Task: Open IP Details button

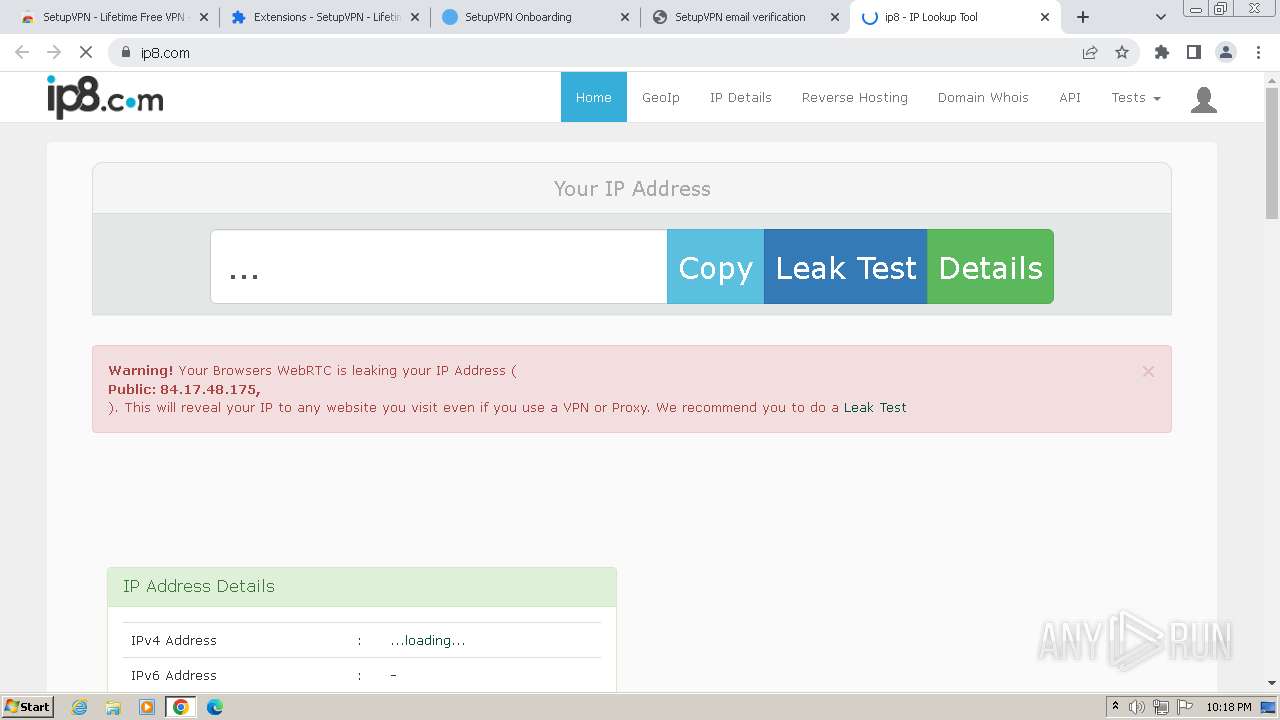Action: (990, 267)
